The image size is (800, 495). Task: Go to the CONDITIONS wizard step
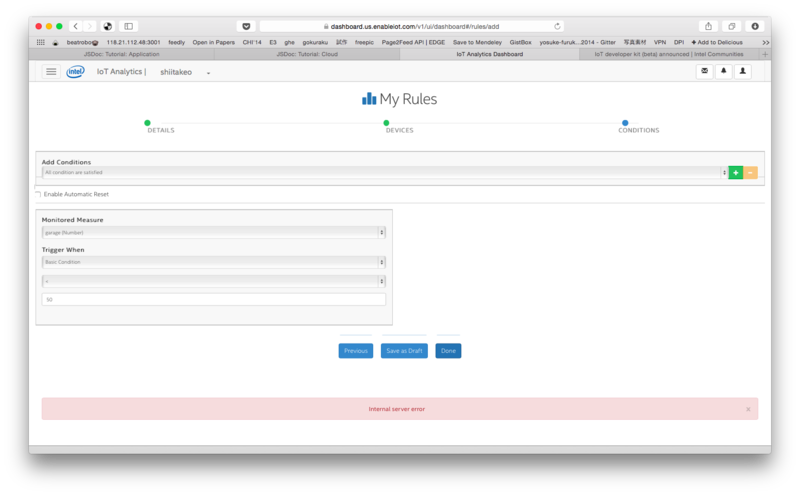639,130
